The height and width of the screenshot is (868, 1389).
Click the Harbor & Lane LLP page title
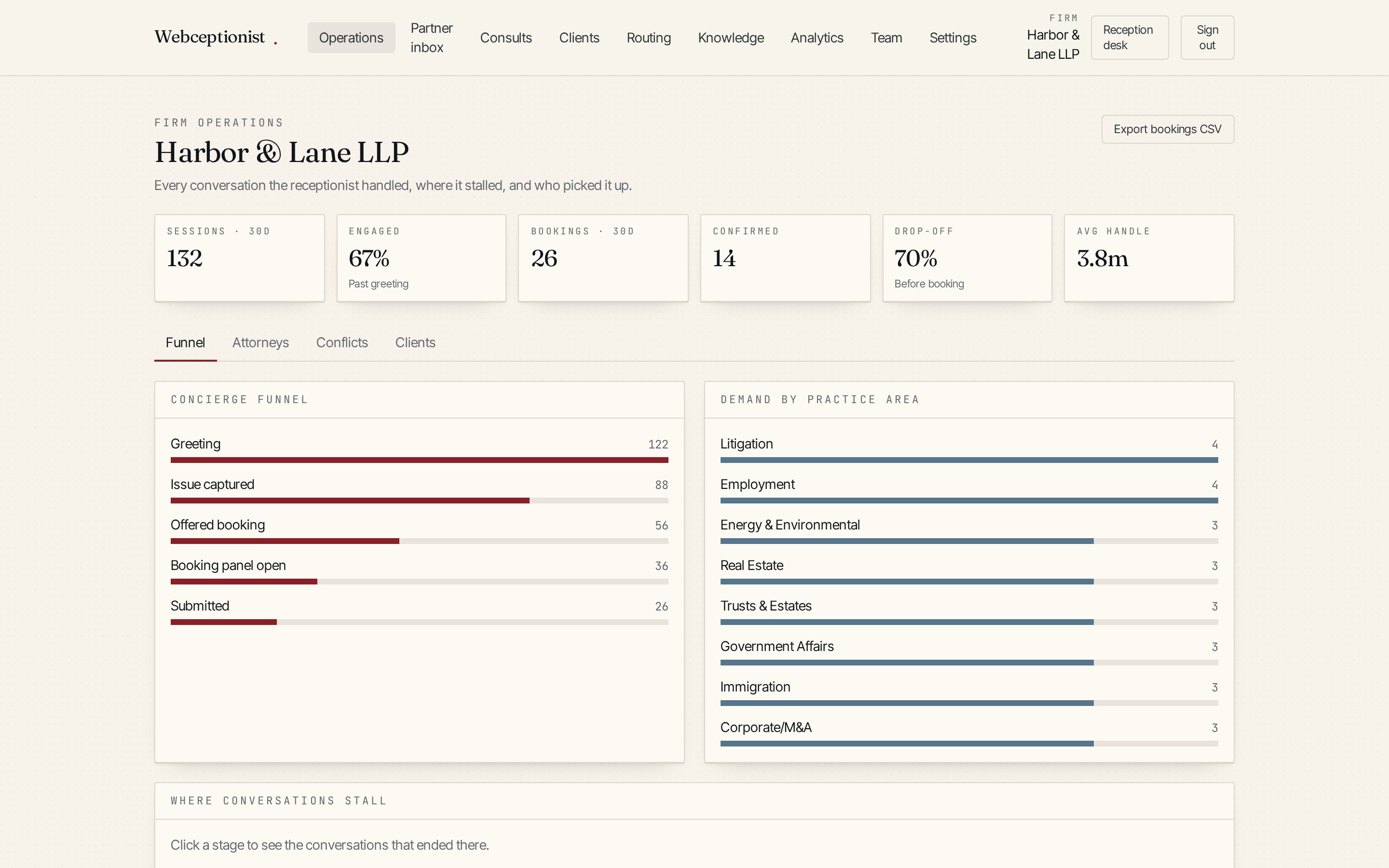coord(281,152)
